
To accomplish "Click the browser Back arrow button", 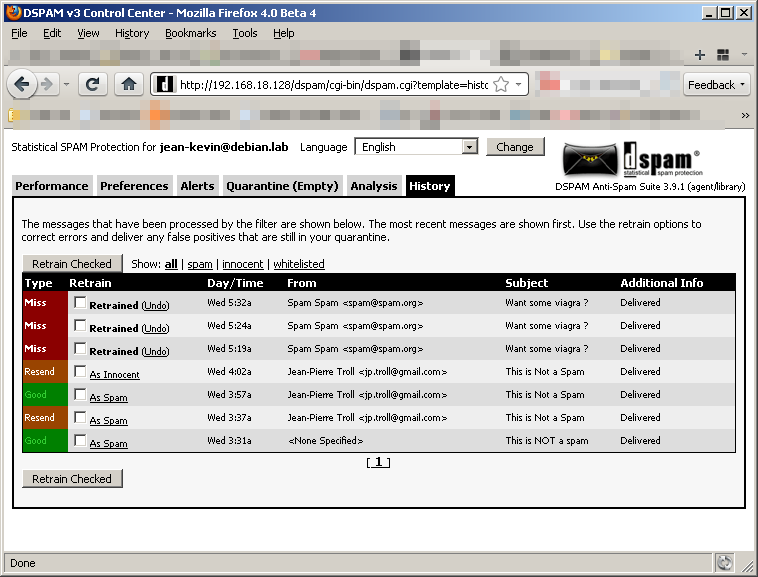I will [22, 84].
